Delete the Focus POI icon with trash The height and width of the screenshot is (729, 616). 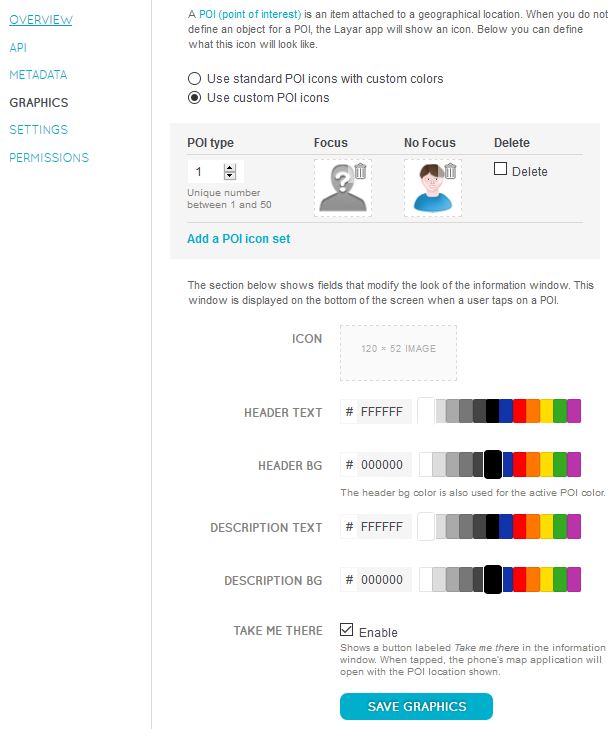coord(360,171)
